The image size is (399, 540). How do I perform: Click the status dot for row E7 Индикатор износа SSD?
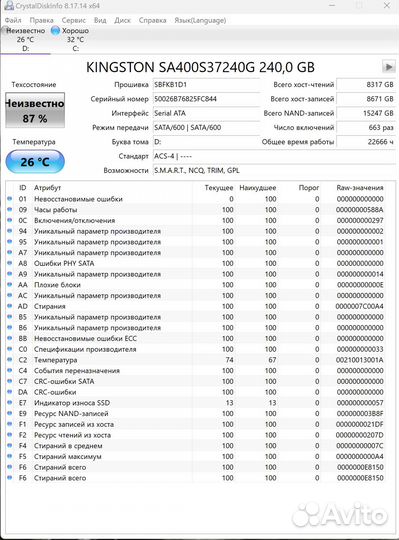(x=10, y=402)
